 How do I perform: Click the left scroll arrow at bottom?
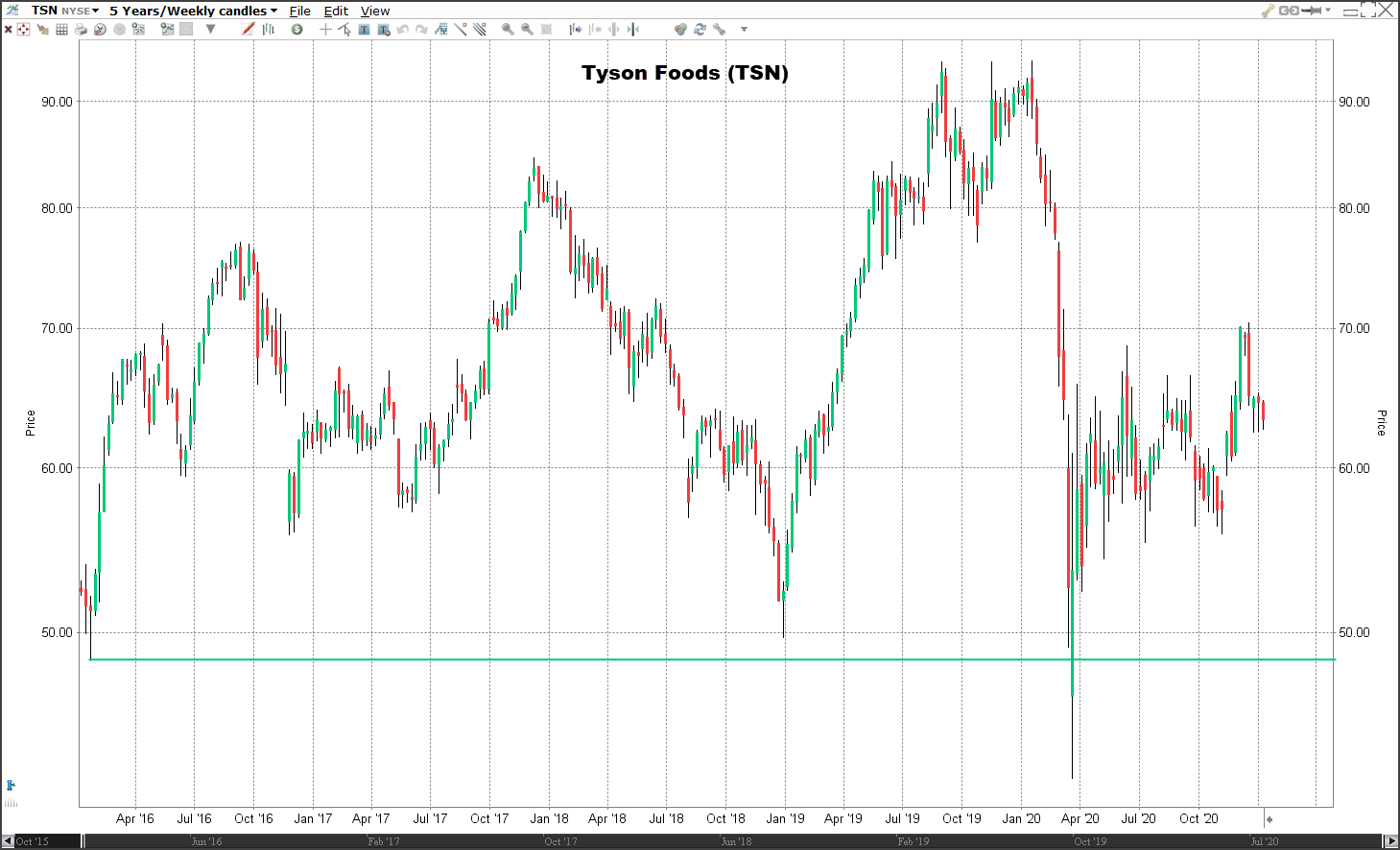(x=8, y=841)
